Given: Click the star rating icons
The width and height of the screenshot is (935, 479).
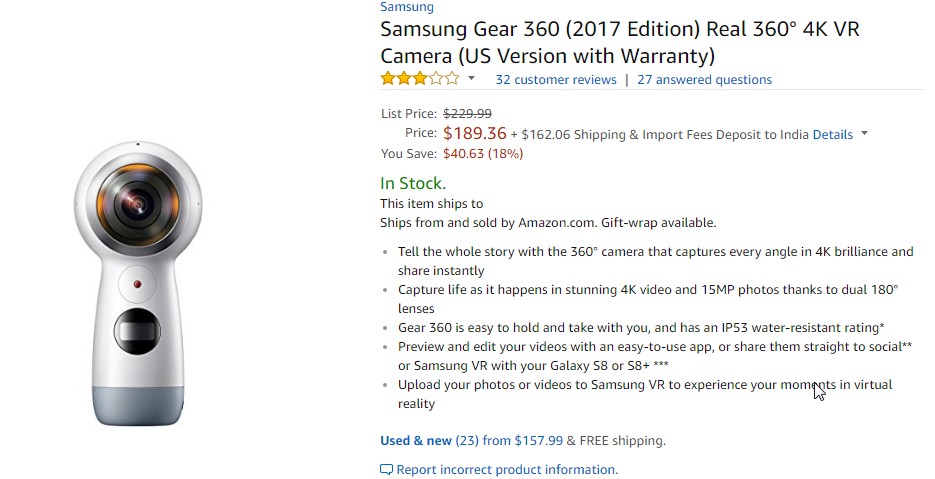Looking at the screenshot, I should (420, 79).
